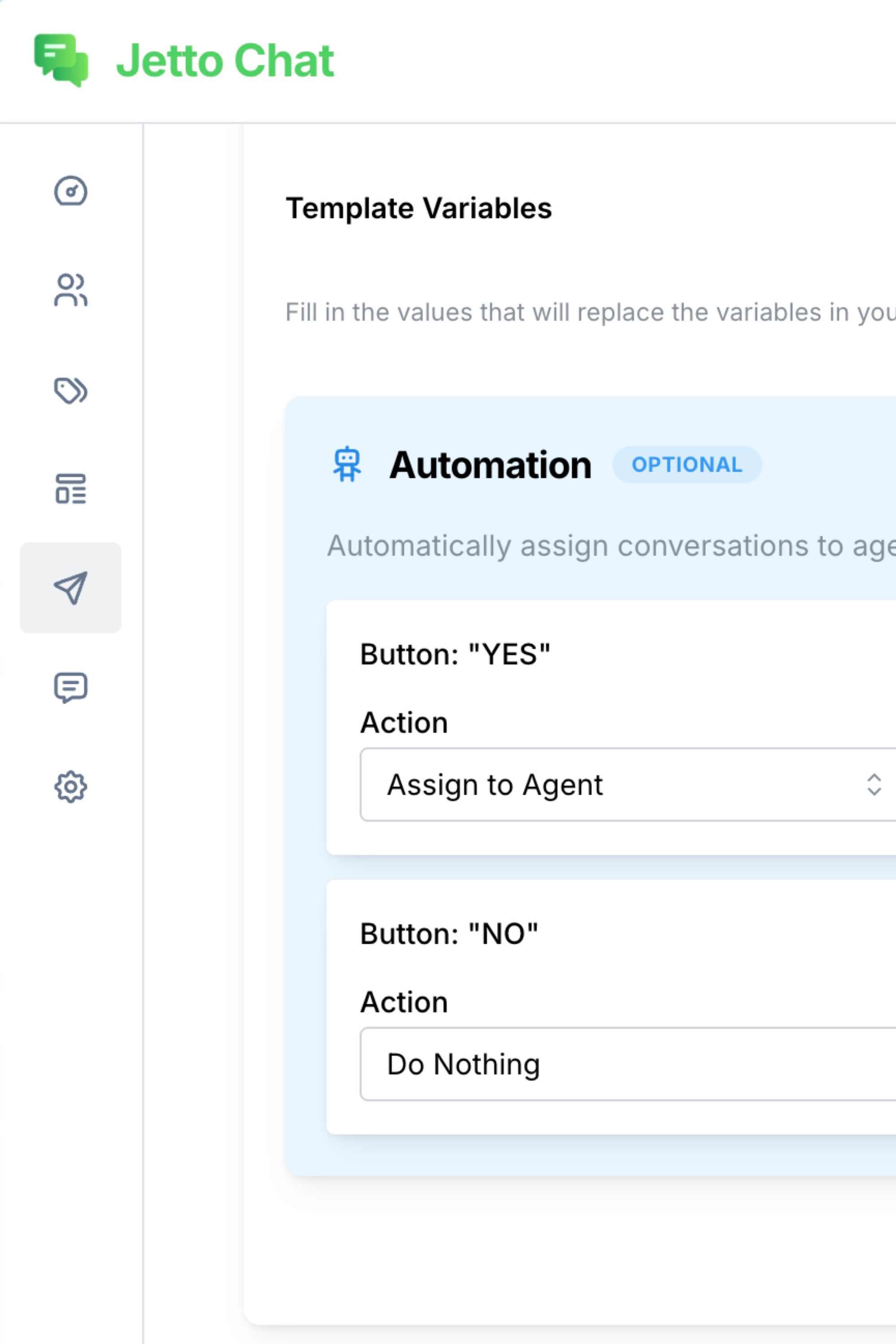Open the chat messages sidebar icon

pyautogui.click(x=70, y=687)
